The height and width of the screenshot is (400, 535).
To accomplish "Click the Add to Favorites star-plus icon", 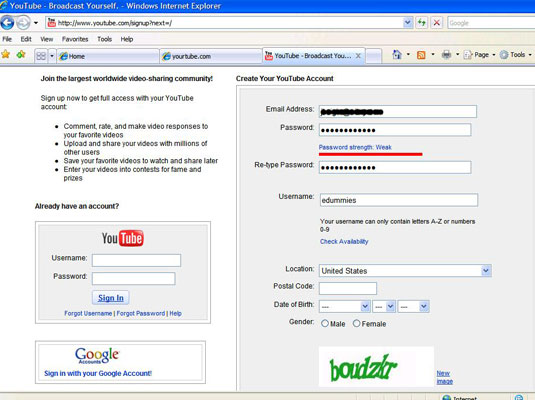I will [x=21, y=54].
